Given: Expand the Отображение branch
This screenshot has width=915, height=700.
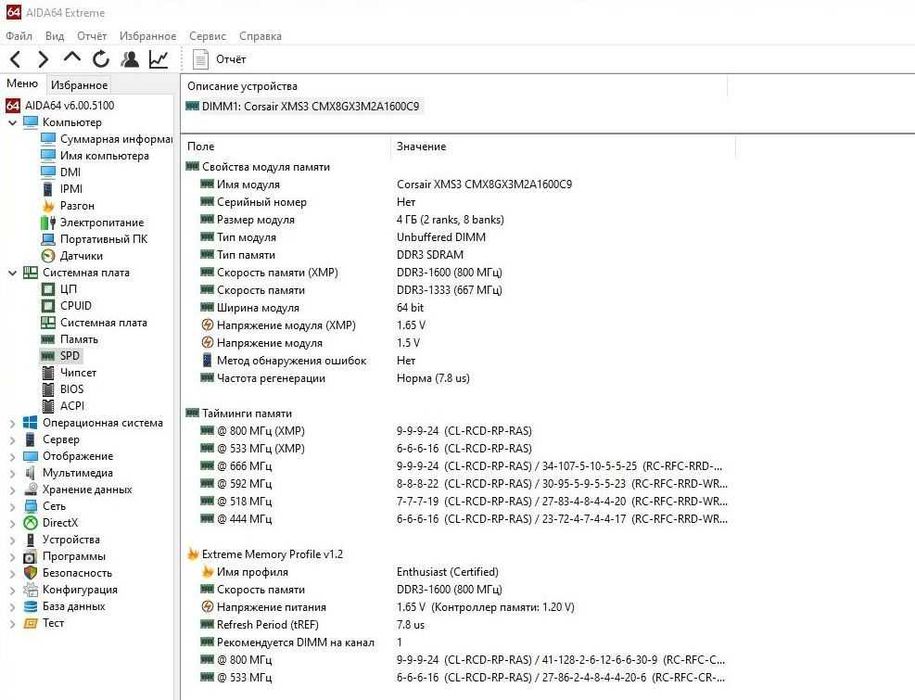Looking at the screenshot, I should 12,456.
